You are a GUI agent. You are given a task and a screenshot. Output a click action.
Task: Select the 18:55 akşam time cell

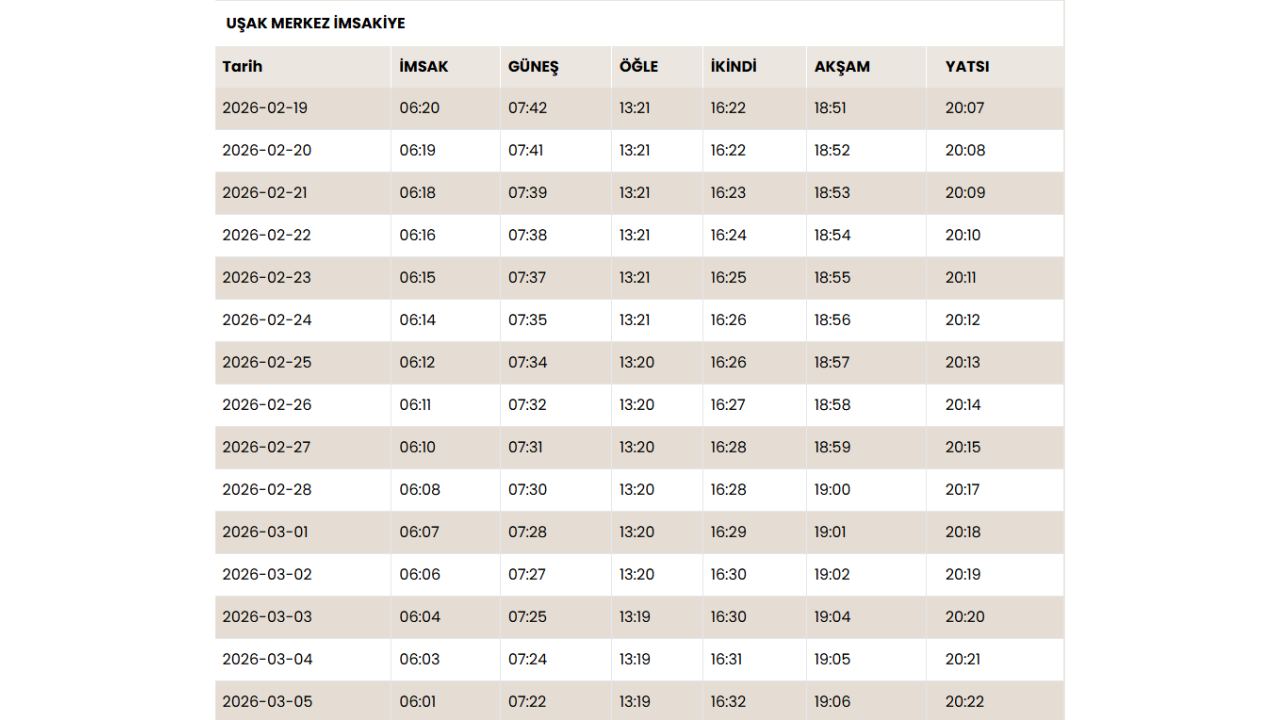coord(832,277)
